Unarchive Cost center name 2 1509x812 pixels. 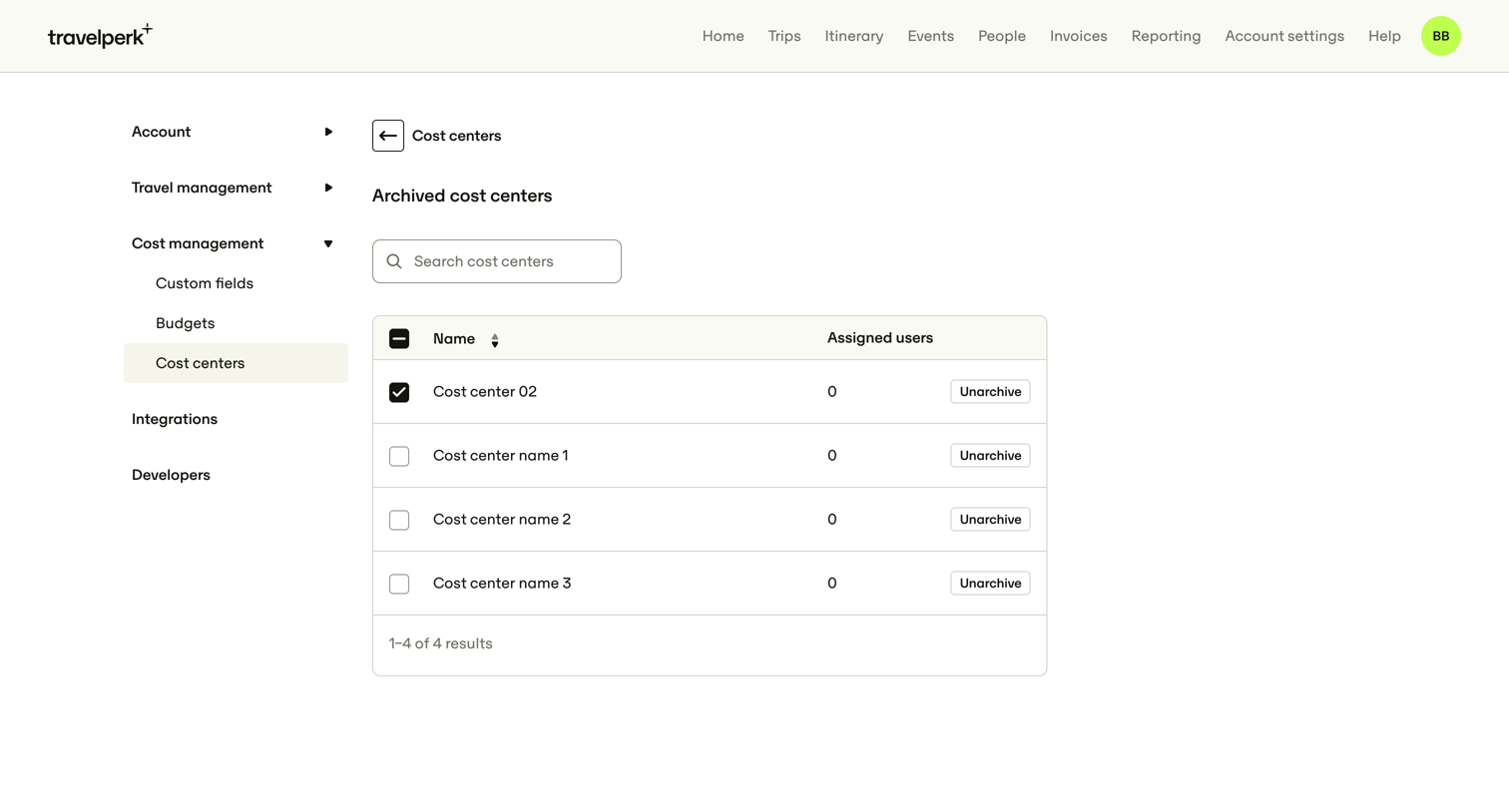click(990, 520)
